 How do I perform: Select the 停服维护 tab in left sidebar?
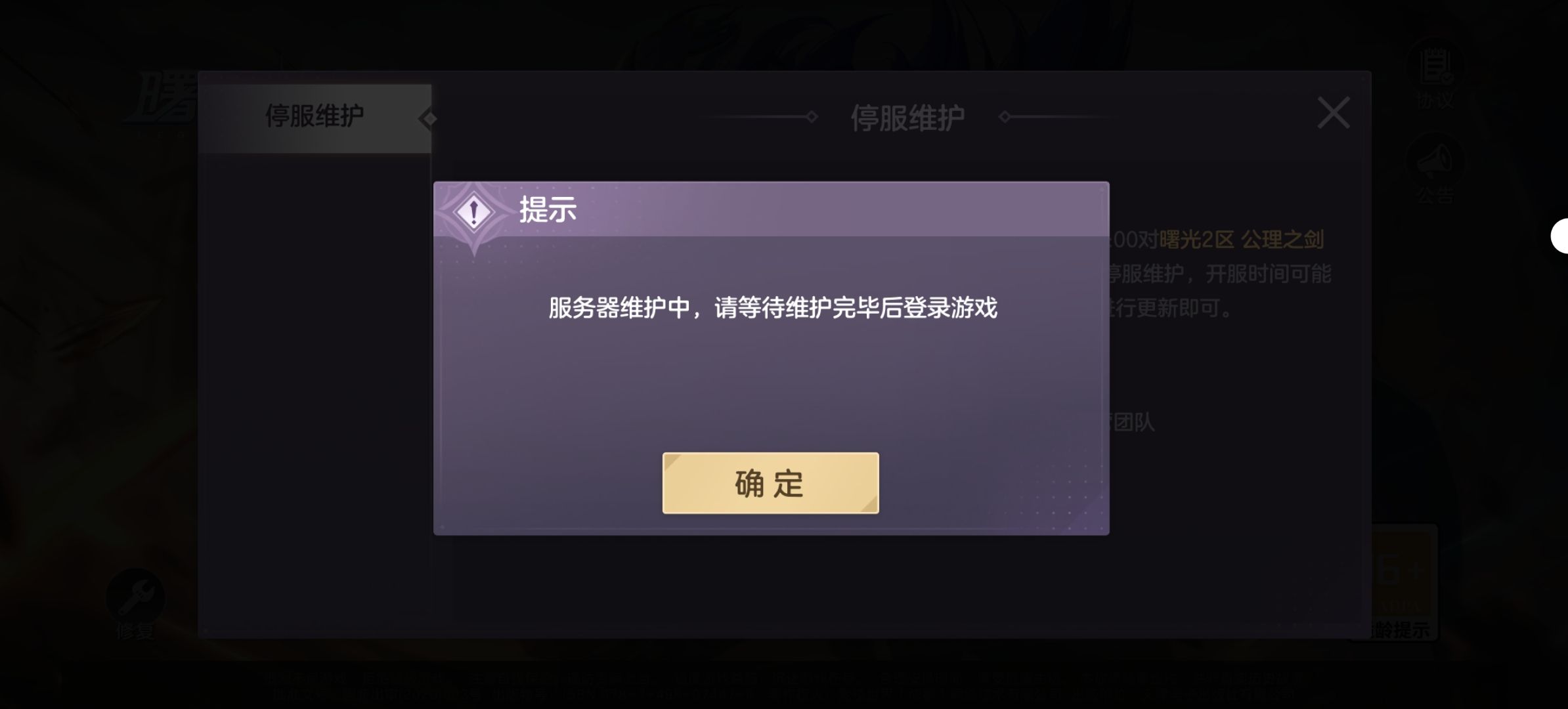pos(315,118)
